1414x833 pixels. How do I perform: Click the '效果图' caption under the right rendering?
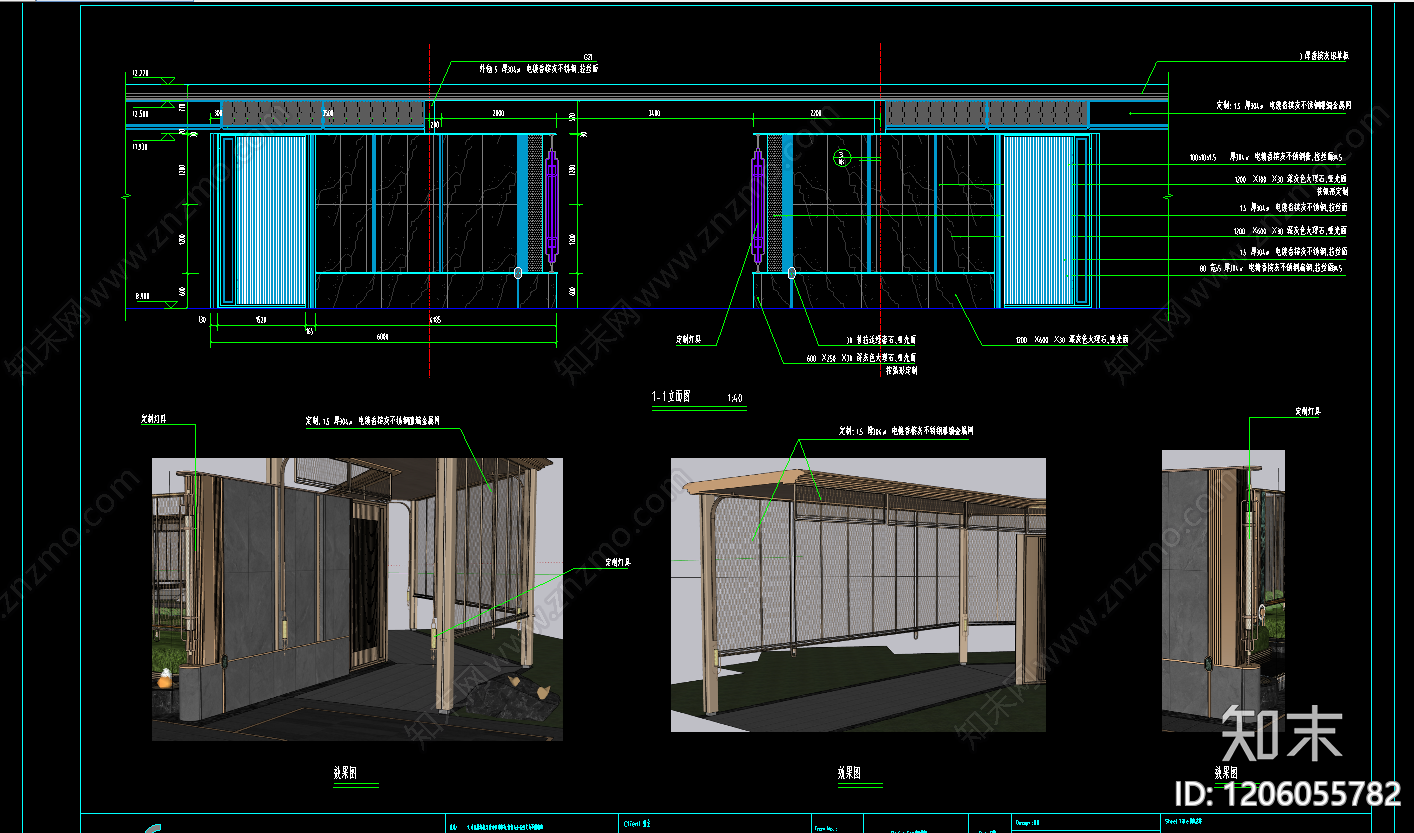pos(1225,773)
